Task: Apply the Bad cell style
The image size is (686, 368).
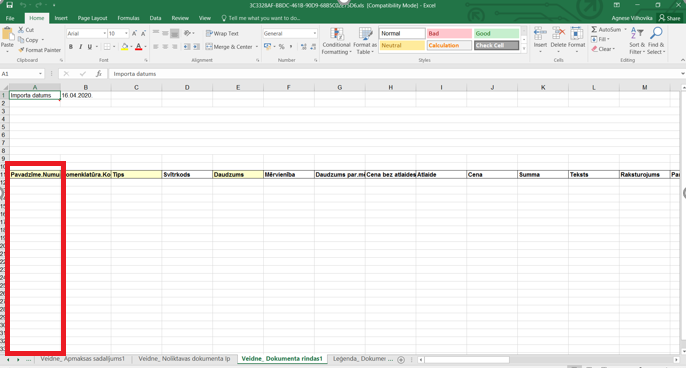Action: click(x=449, y=33)
